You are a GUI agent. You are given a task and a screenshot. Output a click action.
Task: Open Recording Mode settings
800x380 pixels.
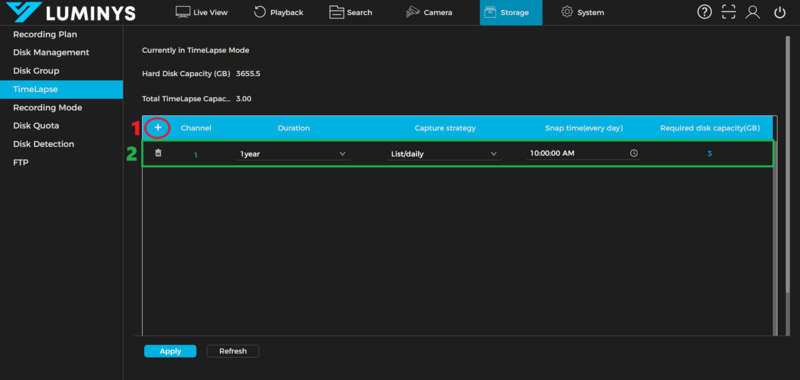click(x=47, y=108)
